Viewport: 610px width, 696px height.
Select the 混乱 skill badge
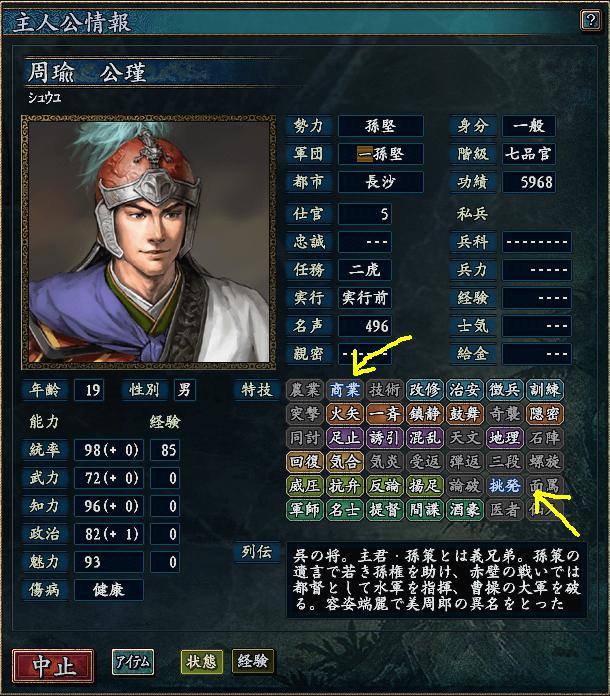pos(424,438)
